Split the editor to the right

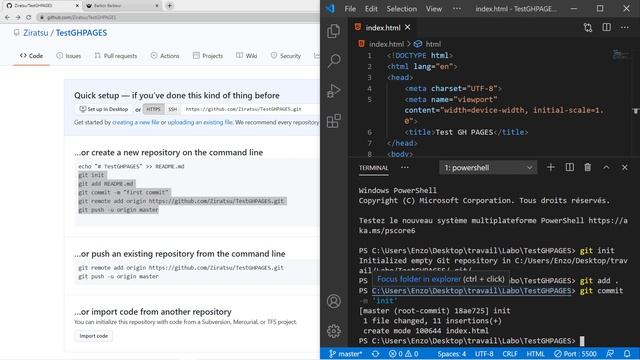607,27
